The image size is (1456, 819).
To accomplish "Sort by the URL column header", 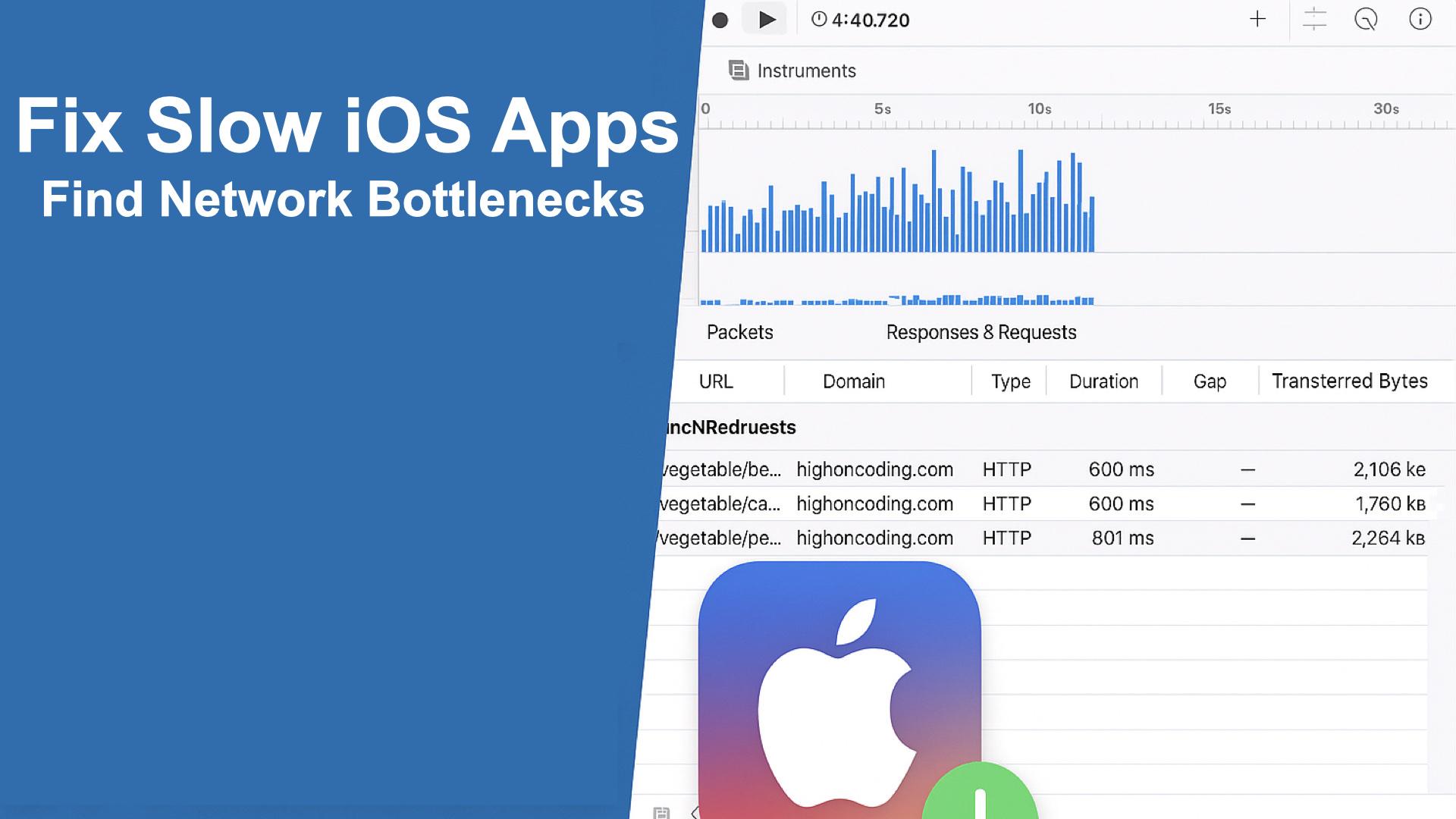I will click(x=716, y=381).
